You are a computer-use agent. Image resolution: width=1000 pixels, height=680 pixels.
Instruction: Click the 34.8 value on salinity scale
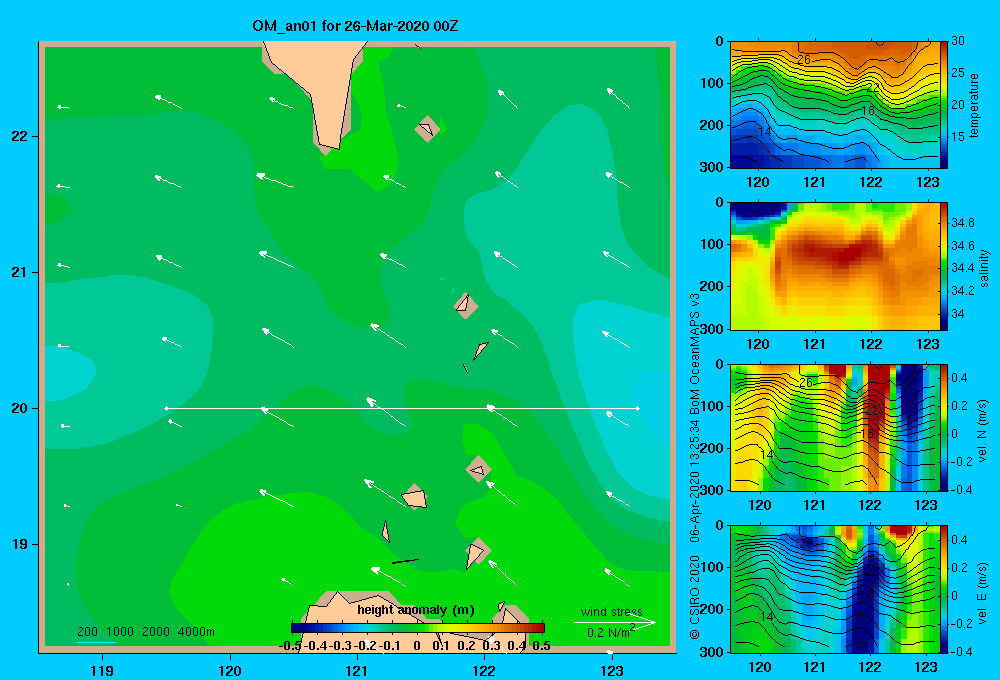tap(963, 223)
